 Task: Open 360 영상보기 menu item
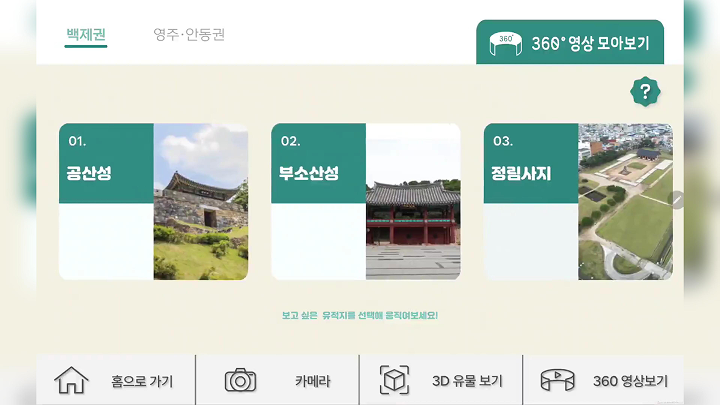coord(630,381)
